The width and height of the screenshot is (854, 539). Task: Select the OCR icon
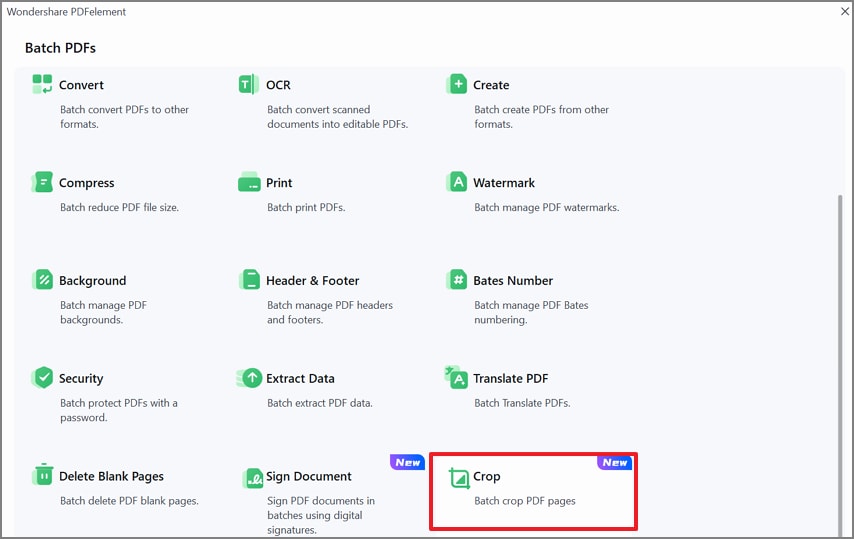249,84
